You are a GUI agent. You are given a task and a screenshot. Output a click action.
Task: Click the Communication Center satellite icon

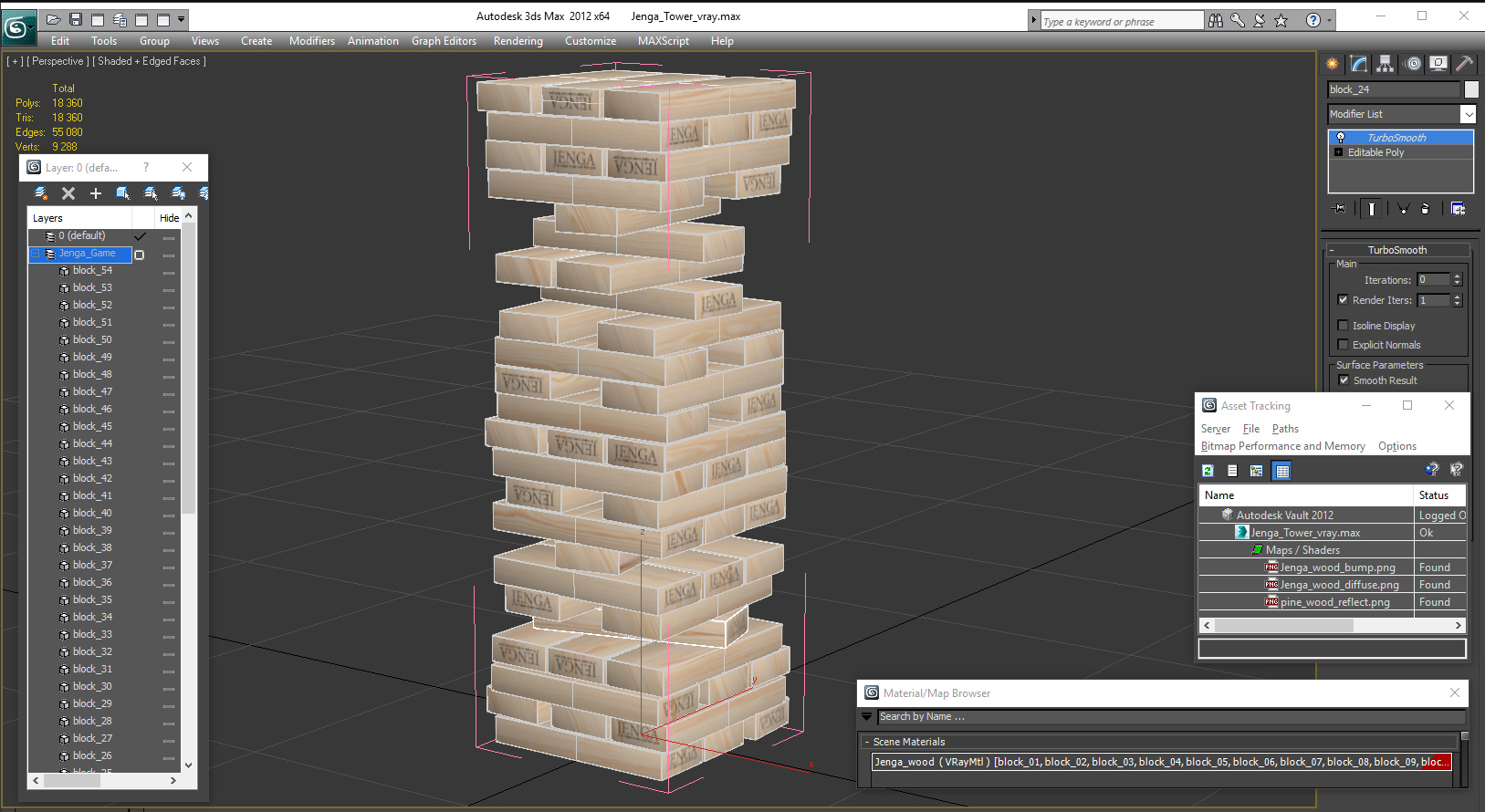(1260, 20)
